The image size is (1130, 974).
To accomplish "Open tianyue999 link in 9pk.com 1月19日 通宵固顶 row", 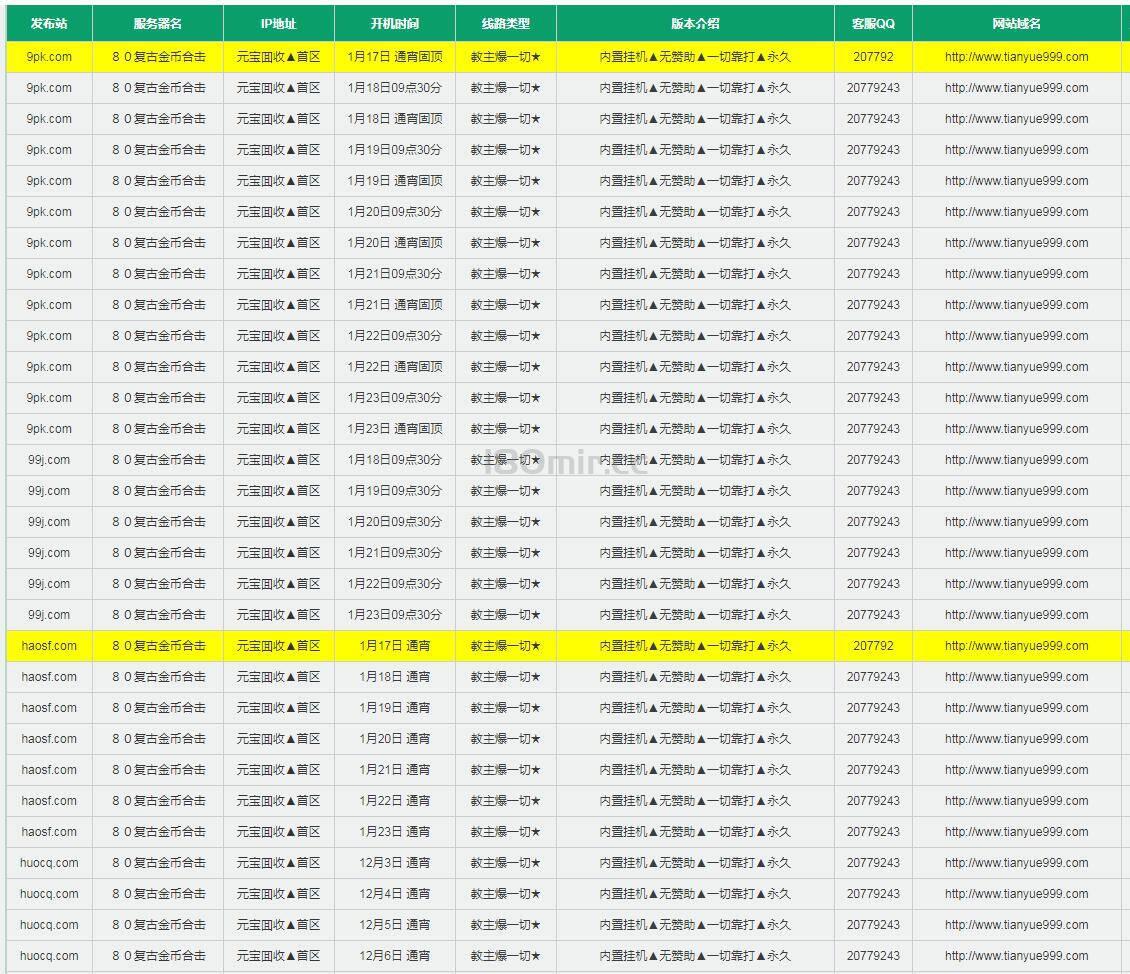I will 1016,181.
